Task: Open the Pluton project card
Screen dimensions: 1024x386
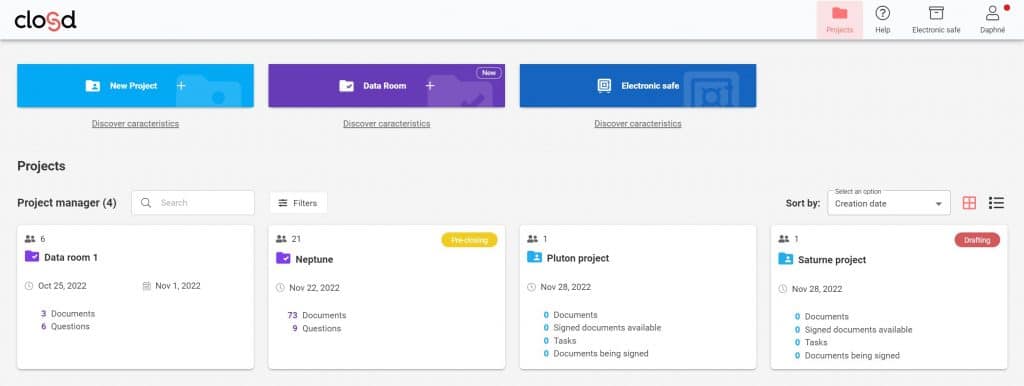Action: point(638,297)
